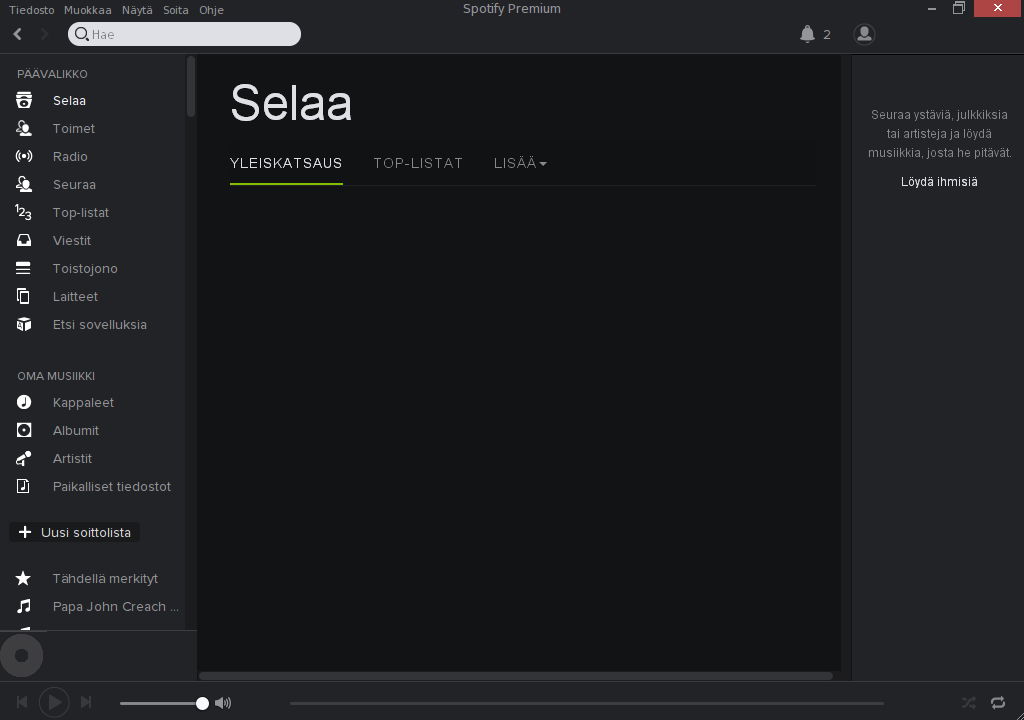This screenshot has height=720, width=1024.
Task: Click the Löydä ihmisiä link
Action: (939, 182)
